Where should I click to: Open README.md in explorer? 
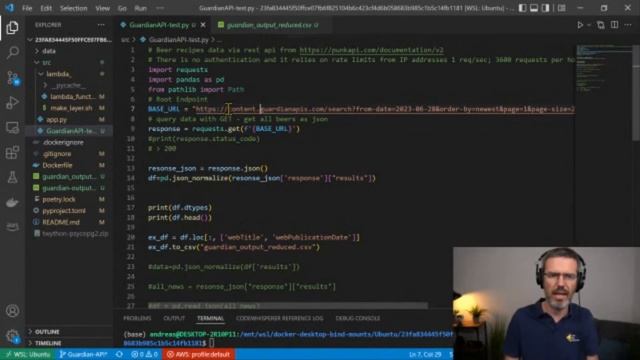click(61, 222)
